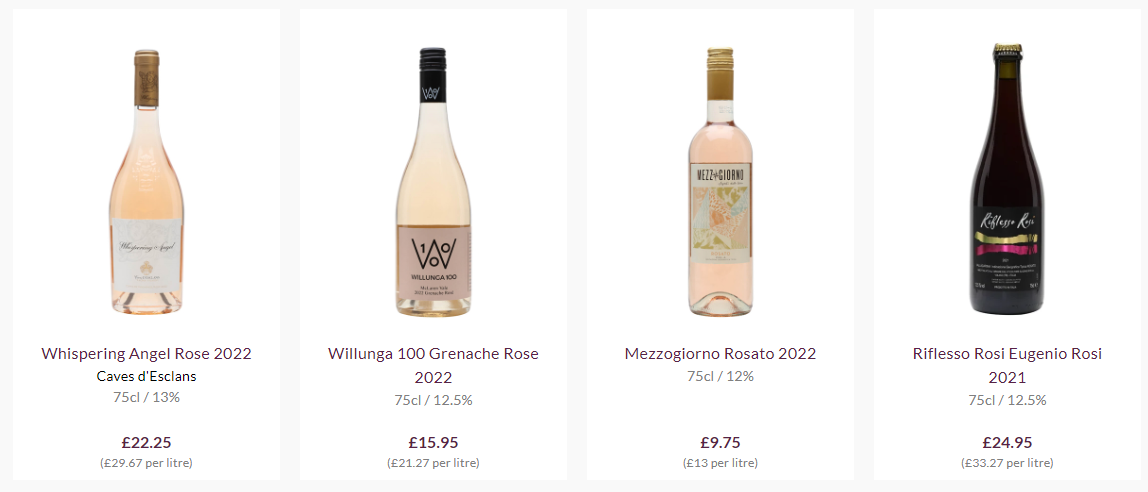Click the £9.75 price
Screen dimensions: 1148x492
pyautogui.click(x=720, y=442)
